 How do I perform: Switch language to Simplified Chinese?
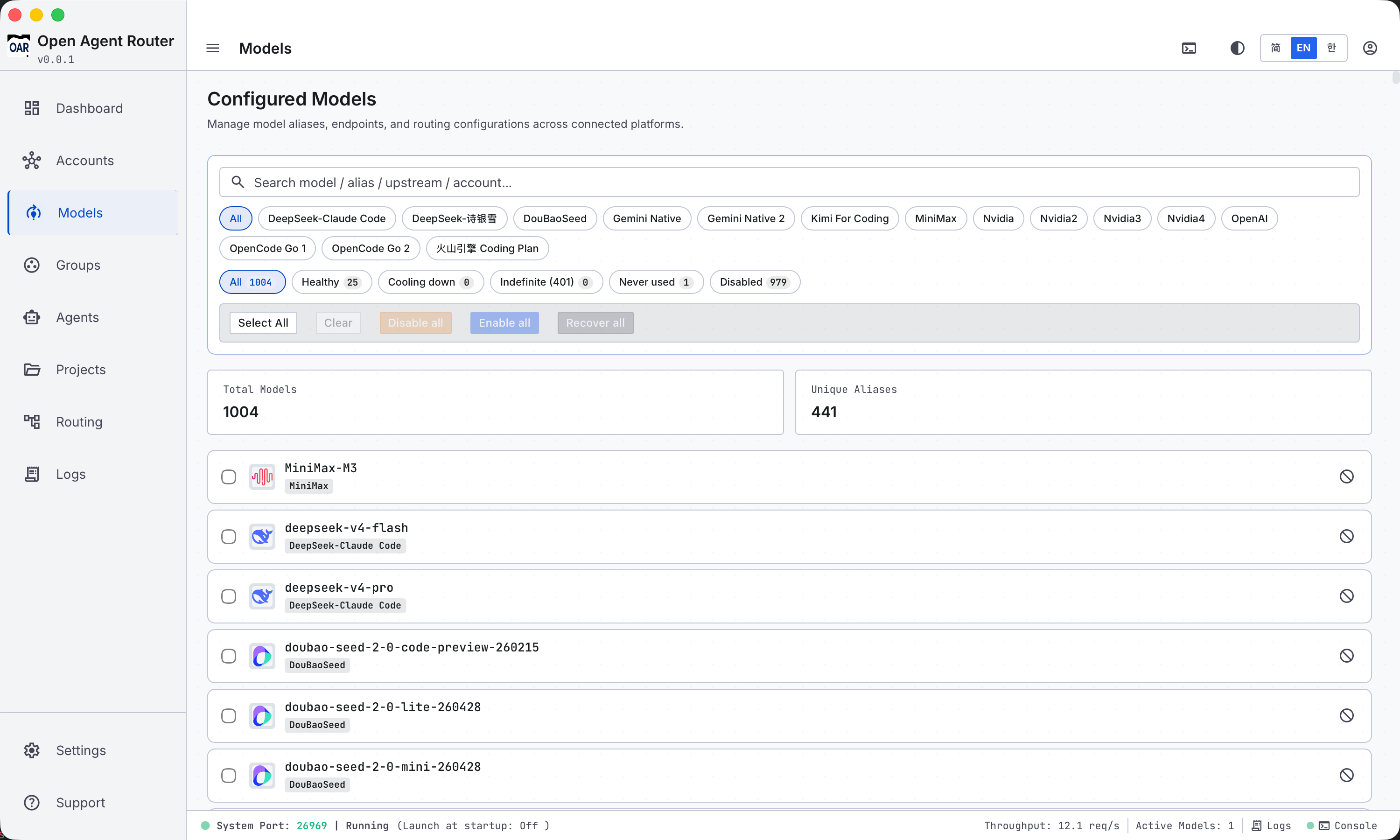click(1275, 48)
